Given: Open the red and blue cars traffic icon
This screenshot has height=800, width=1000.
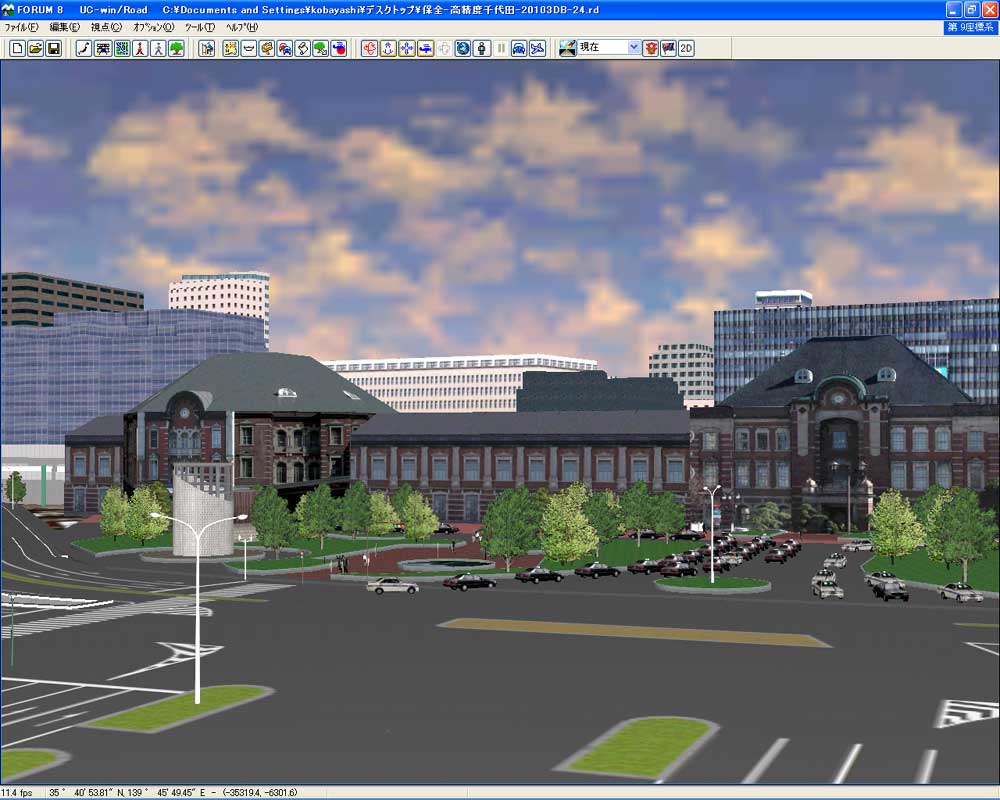Looking at the screenshot, I should click(x=285, y=48).
